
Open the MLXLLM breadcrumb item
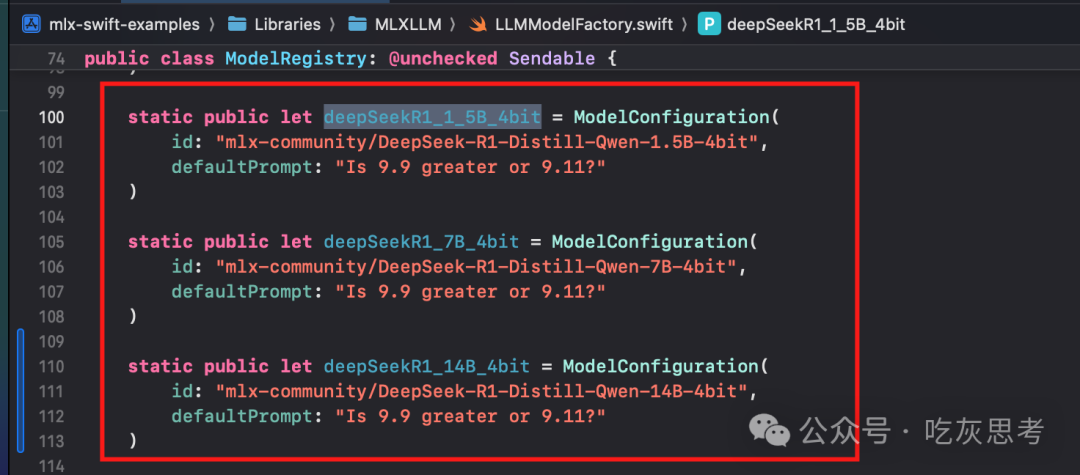408,25
